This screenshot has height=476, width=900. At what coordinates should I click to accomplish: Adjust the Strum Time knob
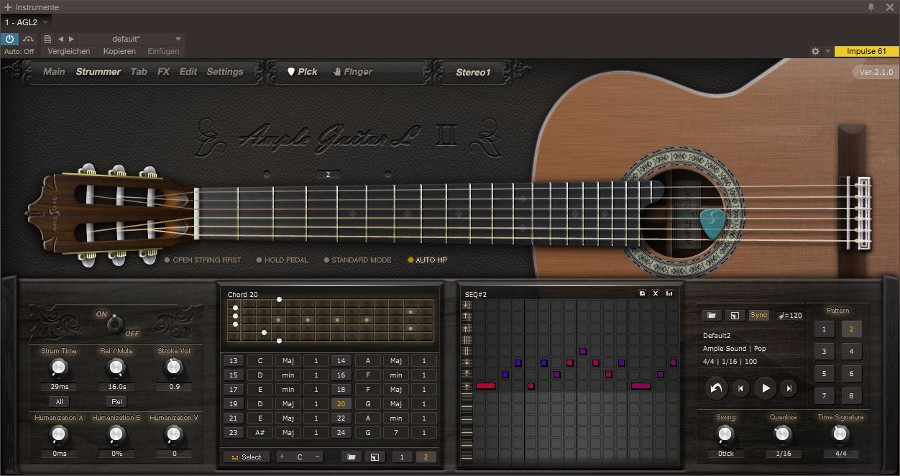coord(58,367)
